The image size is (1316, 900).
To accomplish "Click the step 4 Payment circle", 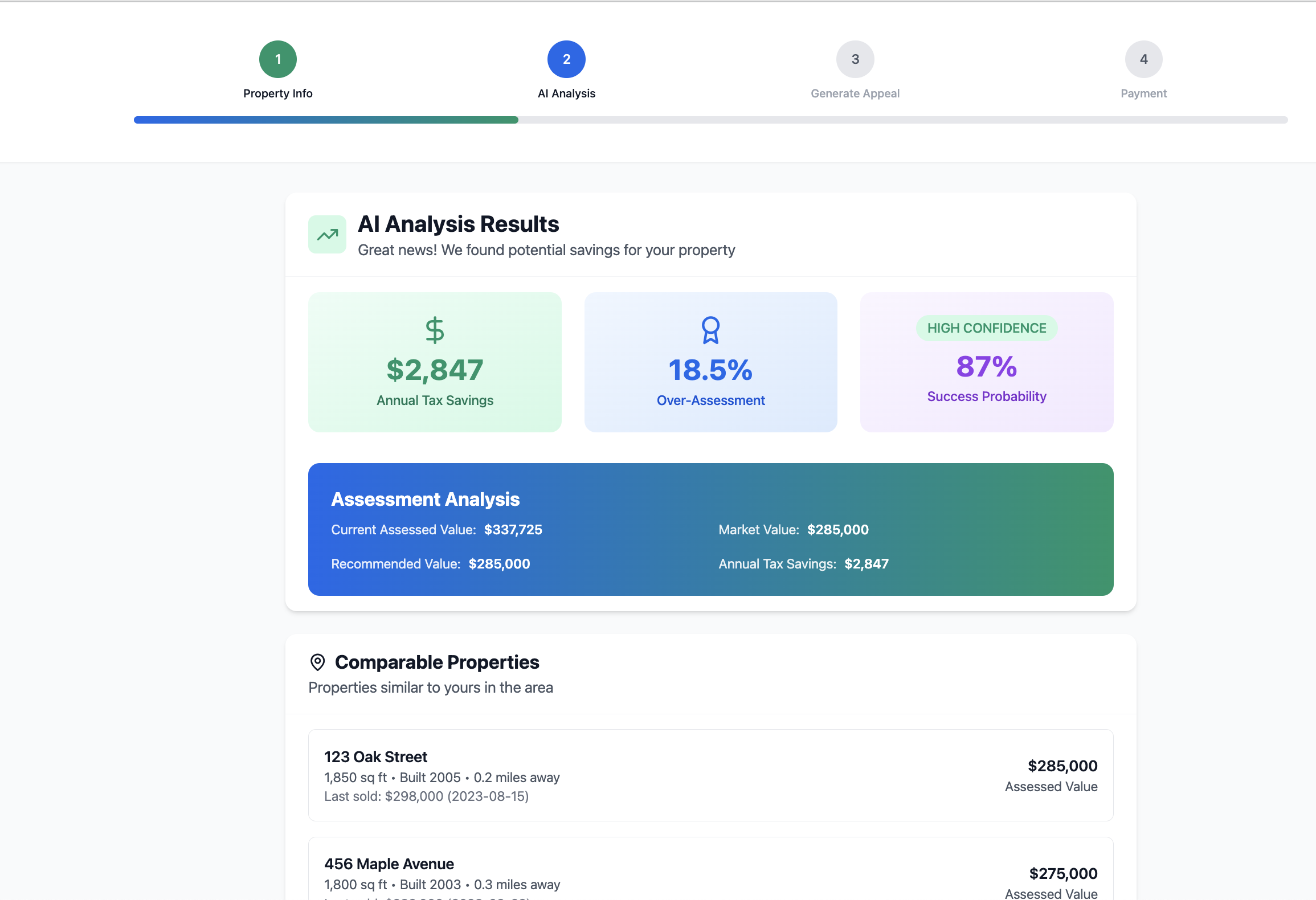I will tap(1143, 59).
